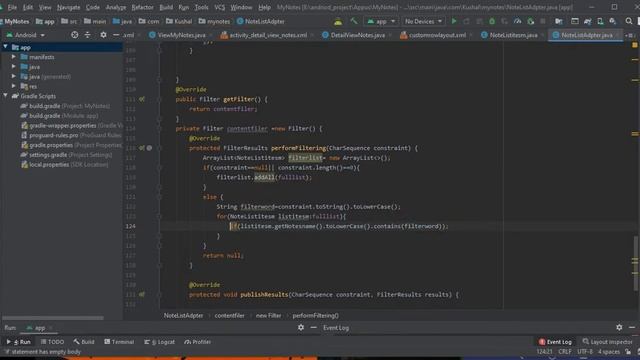Select settings.gradle file in tree

tap(66, 155)
